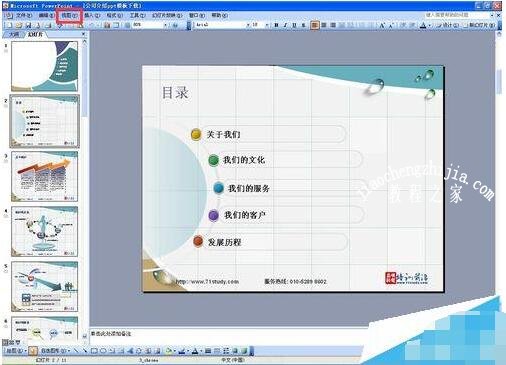This screenshot has height=365, width=506.
Task: Toggle text Shadow formatting
Action: [x=303, y=25]
